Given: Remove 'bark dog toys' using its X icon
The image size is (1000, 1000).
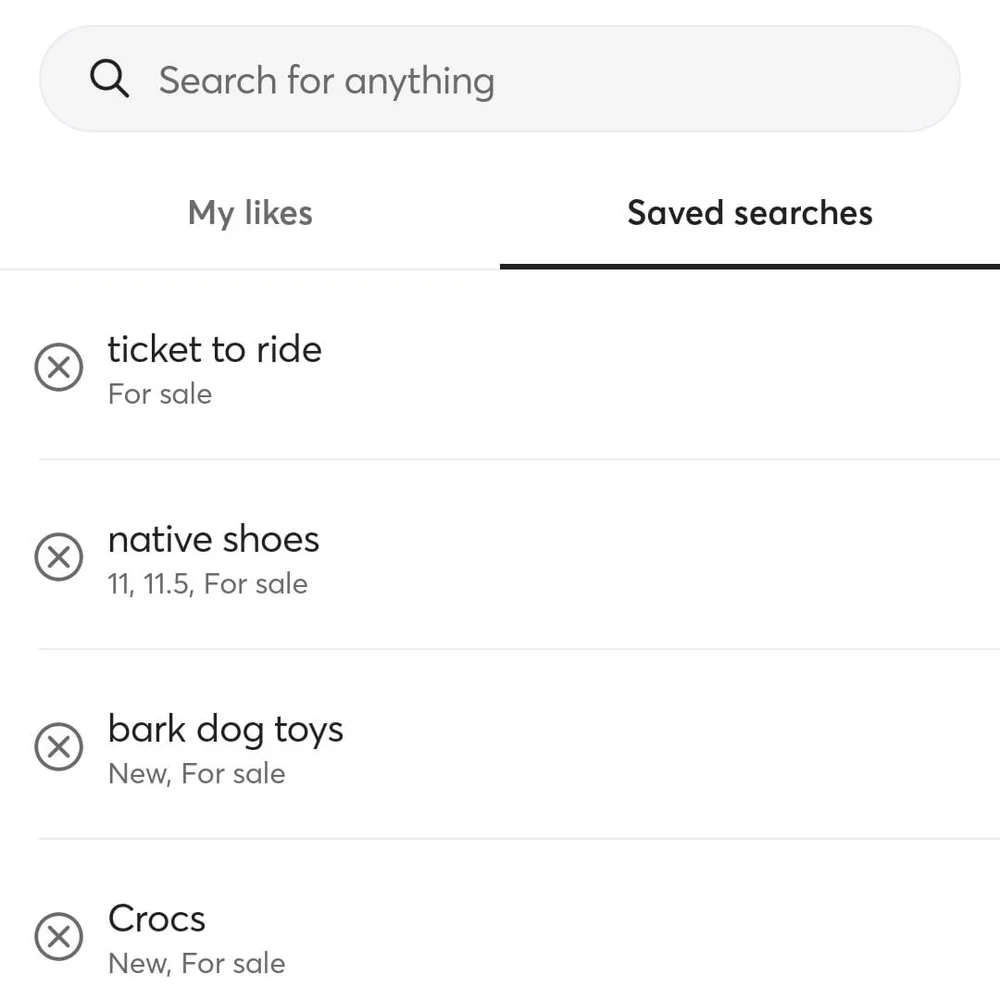Looking at the screenshot, I should [x=59, y=747].
